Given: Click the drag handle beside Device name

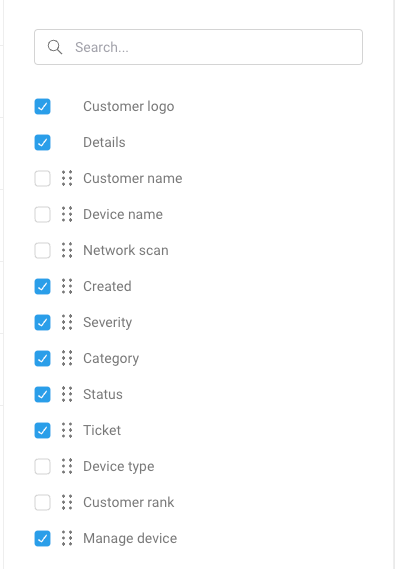Looking at the screenshot, I should (x=67, y=214).
